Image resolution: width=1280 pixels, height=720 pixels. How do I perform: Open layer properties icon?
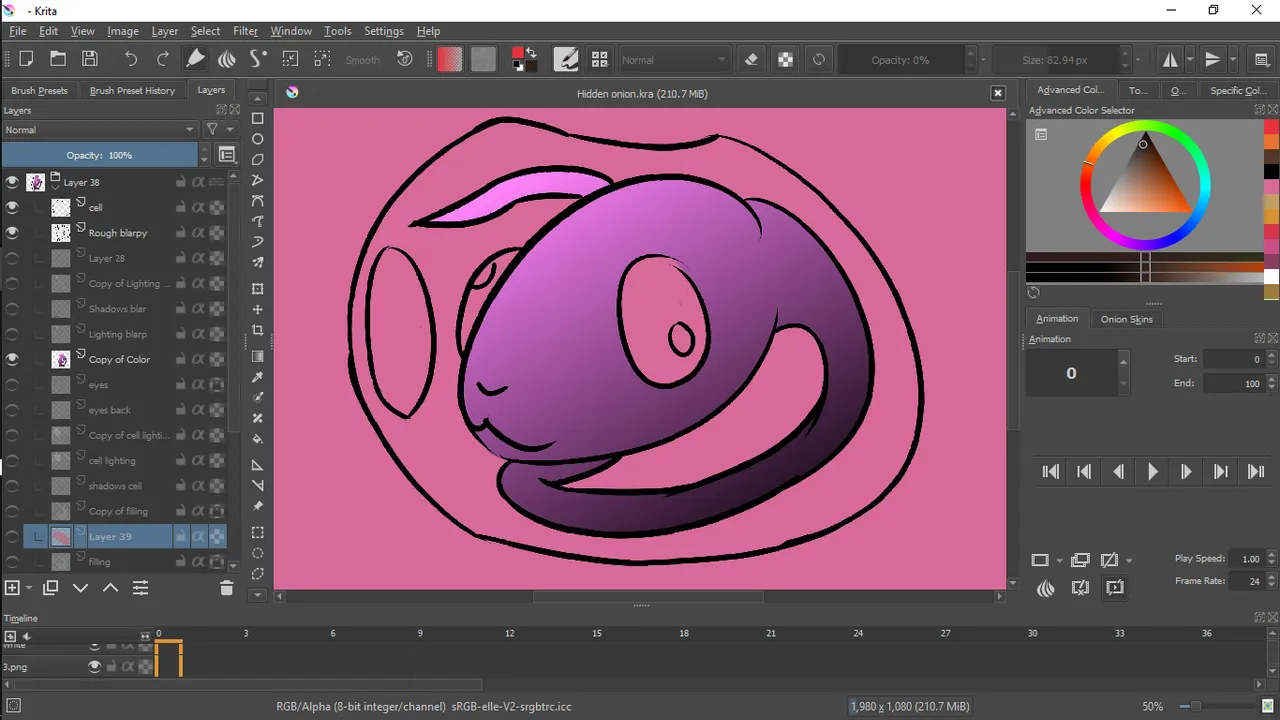pyautogui.click(x=140, y=588)
